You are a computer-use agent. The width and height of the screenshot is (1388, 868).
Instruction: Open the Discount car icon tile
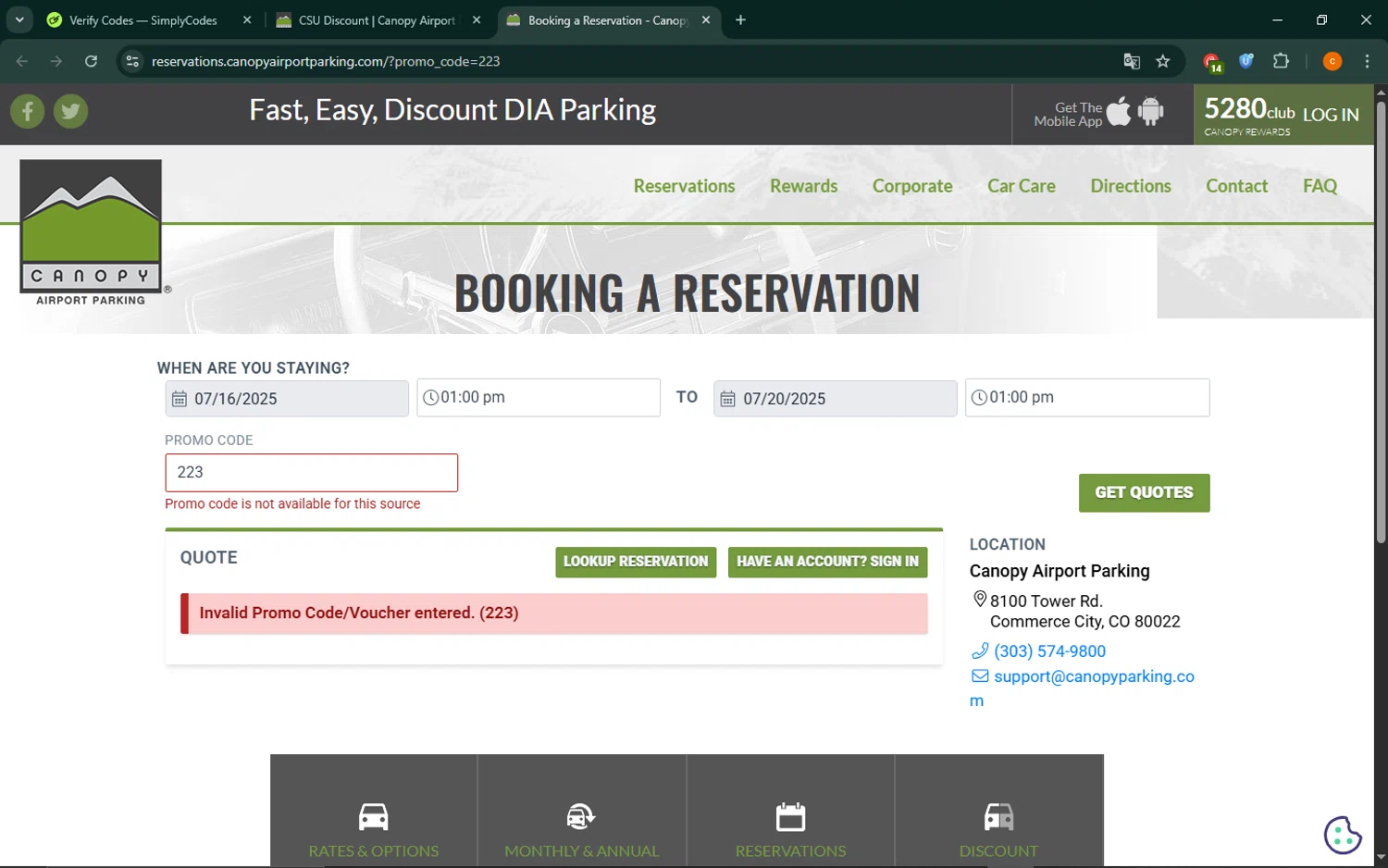coord(998,817)
